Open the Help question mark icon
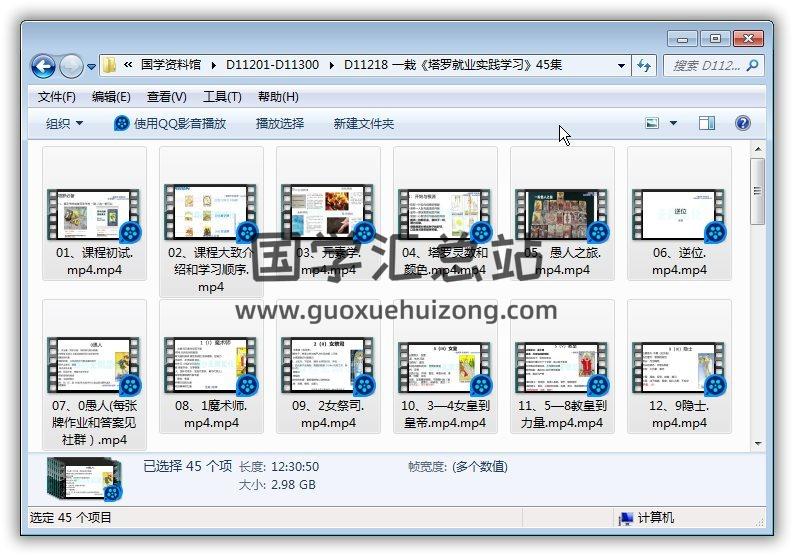The height and width of the screenshot is (556, 794). pos(742,123)
